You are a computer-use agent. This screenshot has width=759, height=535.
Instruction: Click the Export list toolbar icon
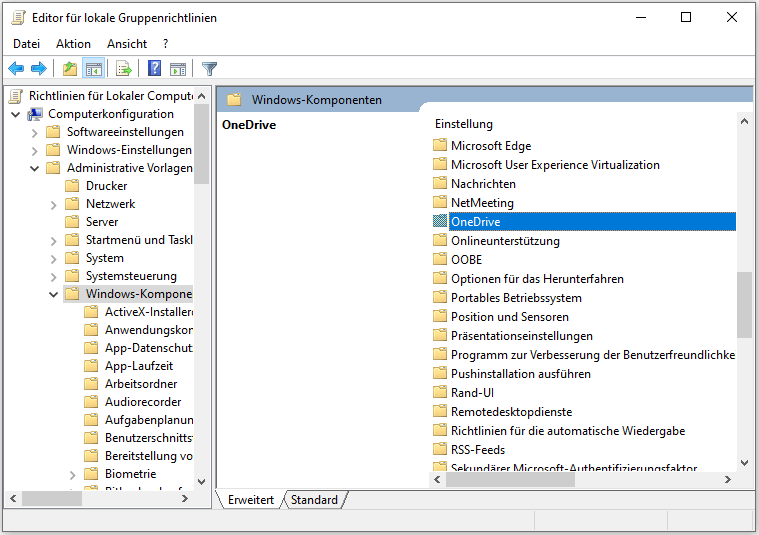pos(124,69)
